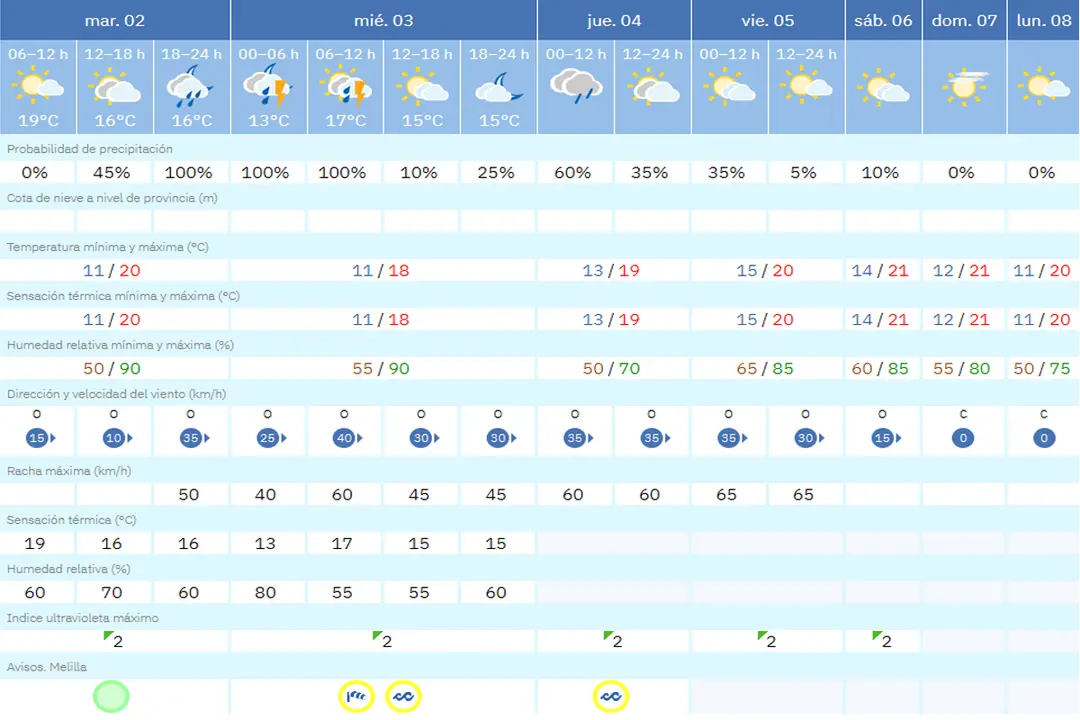Select the weather icon under sáb. 06
The height and width of the screenshot is (720, 1080).
[x=883, y=88]
